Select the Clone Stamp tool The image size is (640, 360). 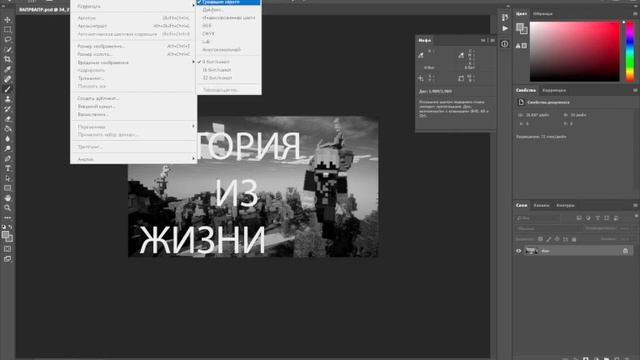pos(7,99)
